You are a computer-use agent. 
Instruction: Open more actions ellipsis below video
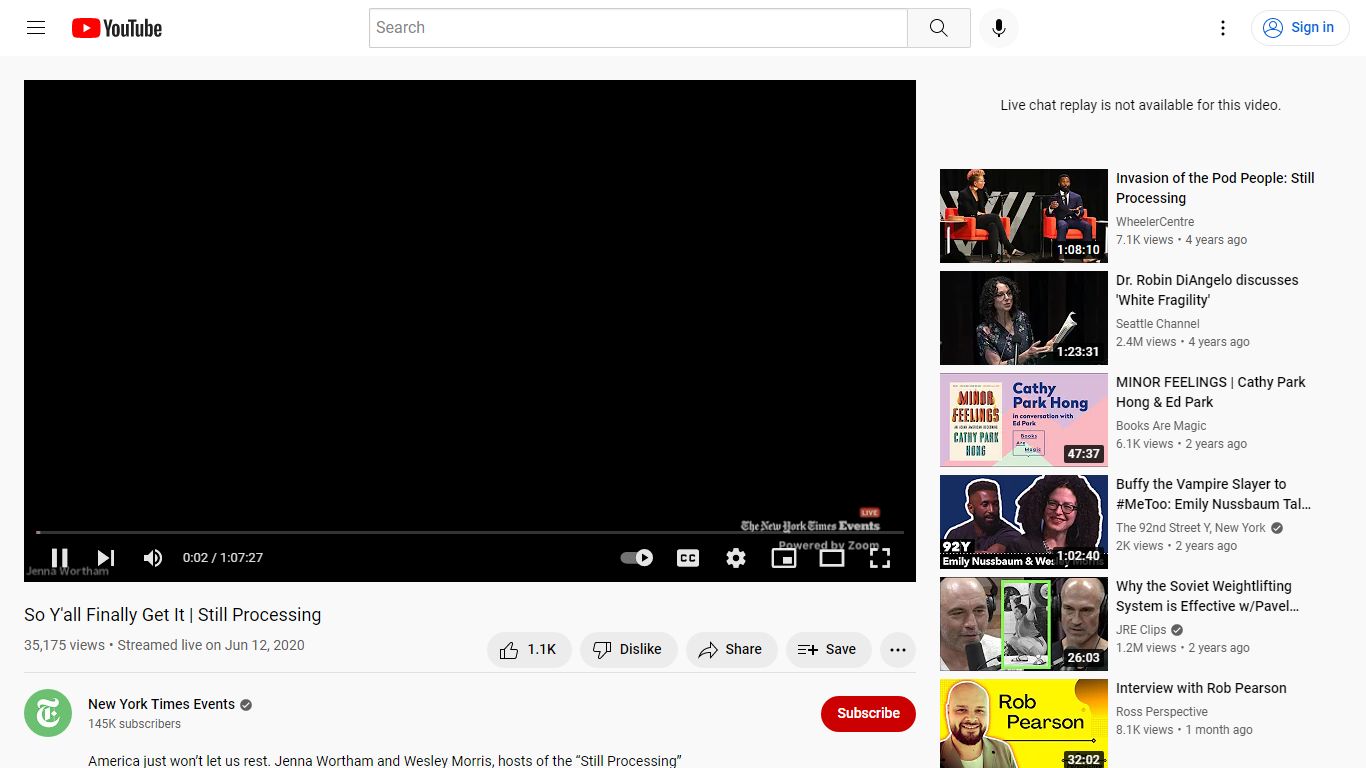(x=898, y=650)
